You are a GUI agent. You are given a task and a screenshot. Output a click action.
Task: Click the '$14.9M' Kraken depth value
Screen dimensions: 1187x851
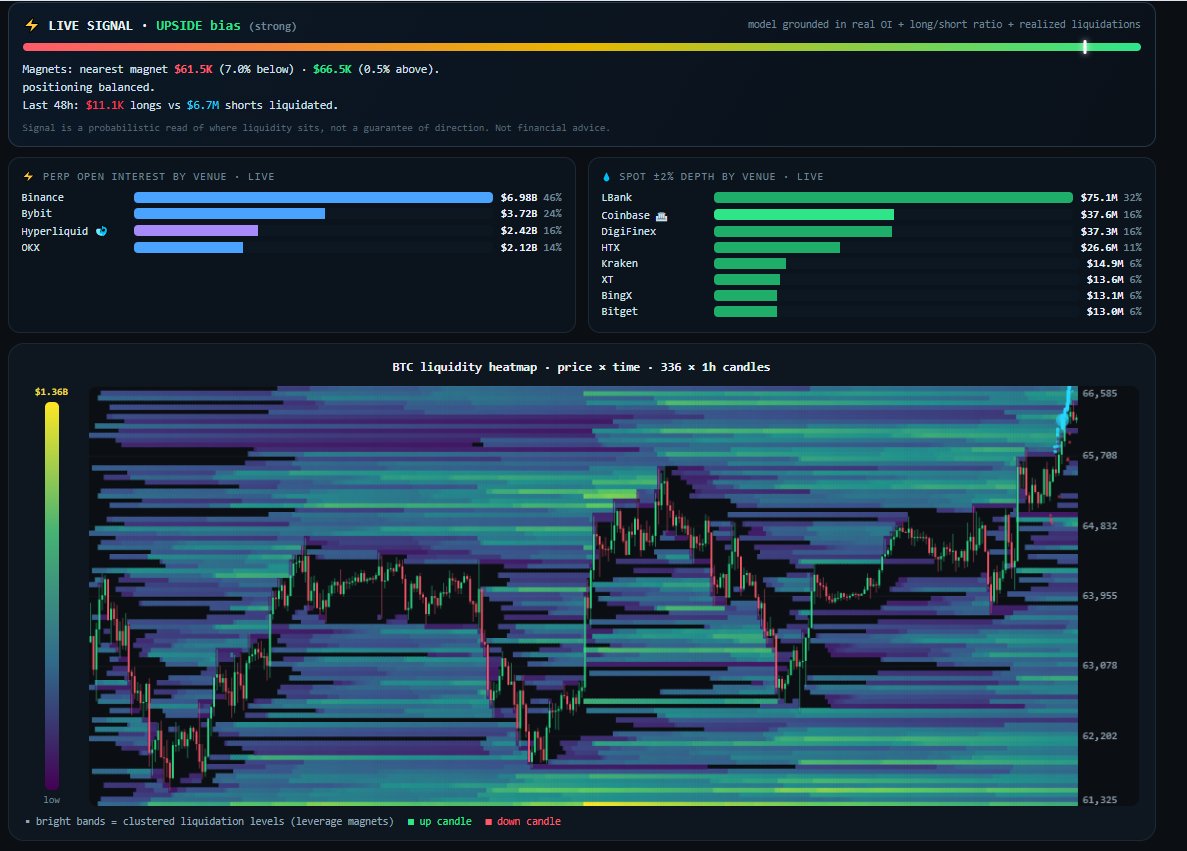pos(1104,263)
